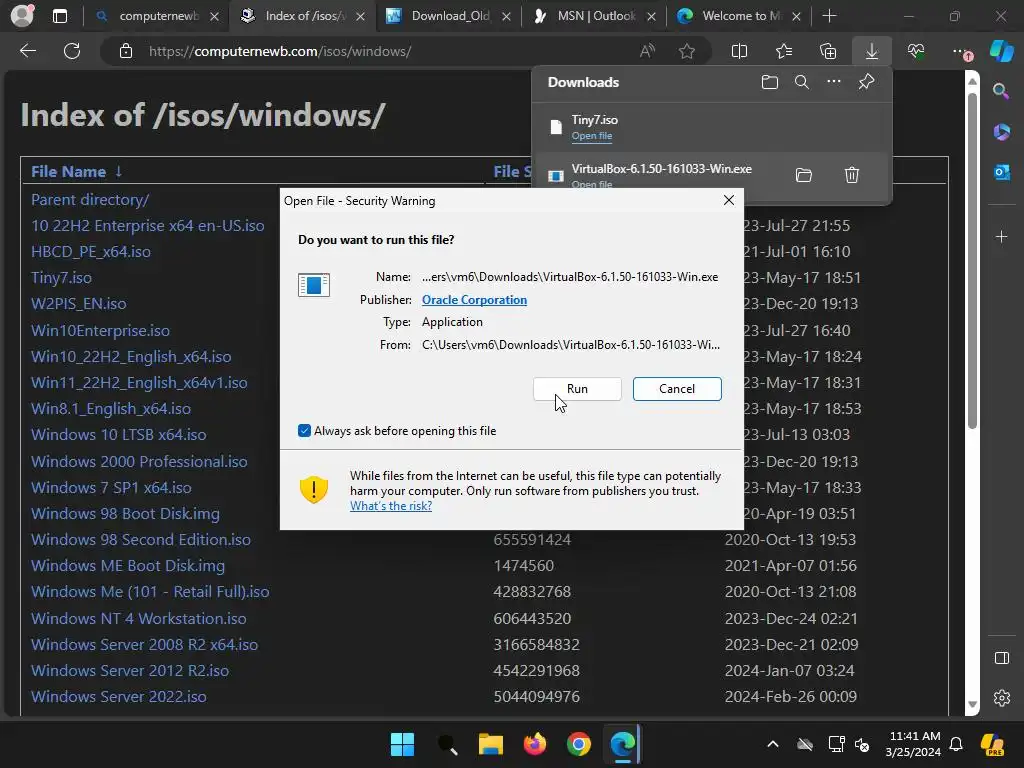Open Browser essentials heart icon
Image resolution: width=1024 pixels, height=768 pixels.
tap(916, 51)
